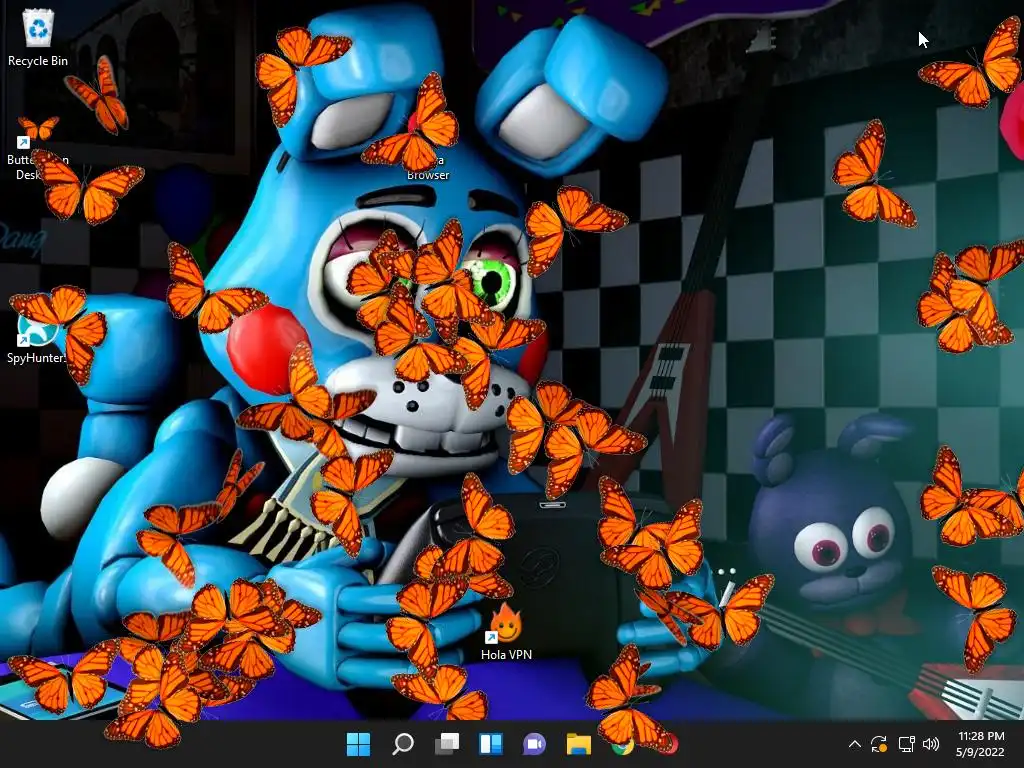Click the Windows Update tray icon

pos(879,744)
